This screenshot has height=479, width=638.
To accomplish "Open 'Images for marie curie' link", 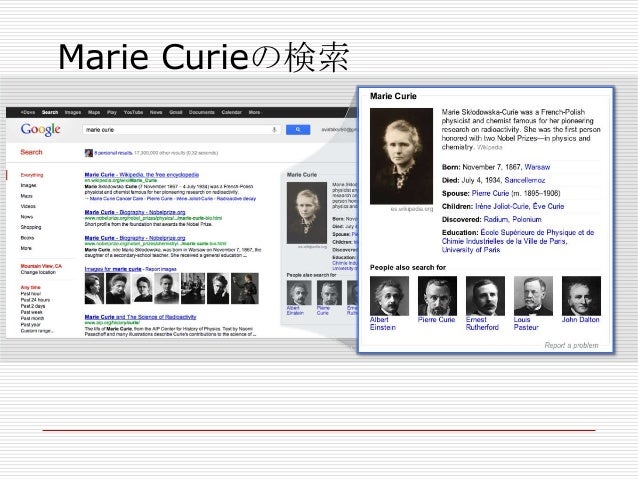I will point(113,269).
